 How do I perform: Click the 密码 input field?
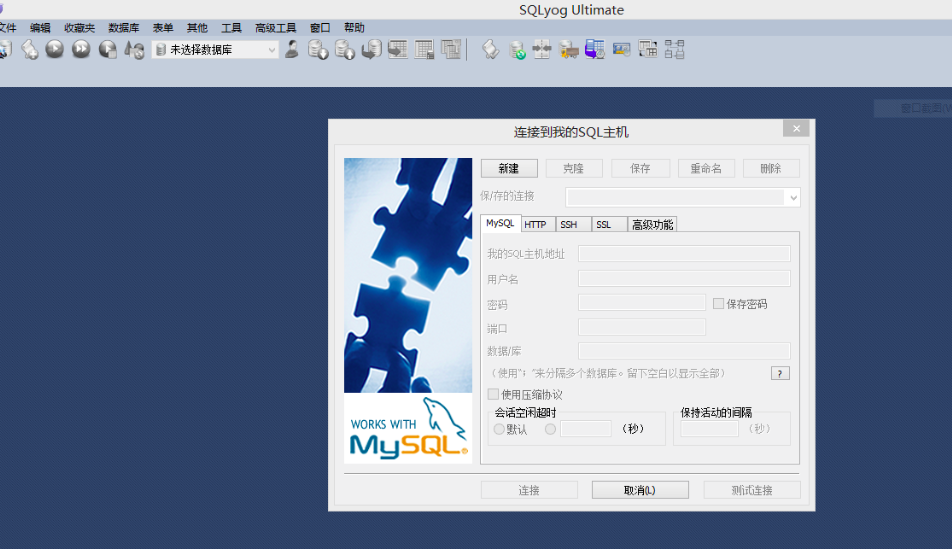tap(642, 302)
